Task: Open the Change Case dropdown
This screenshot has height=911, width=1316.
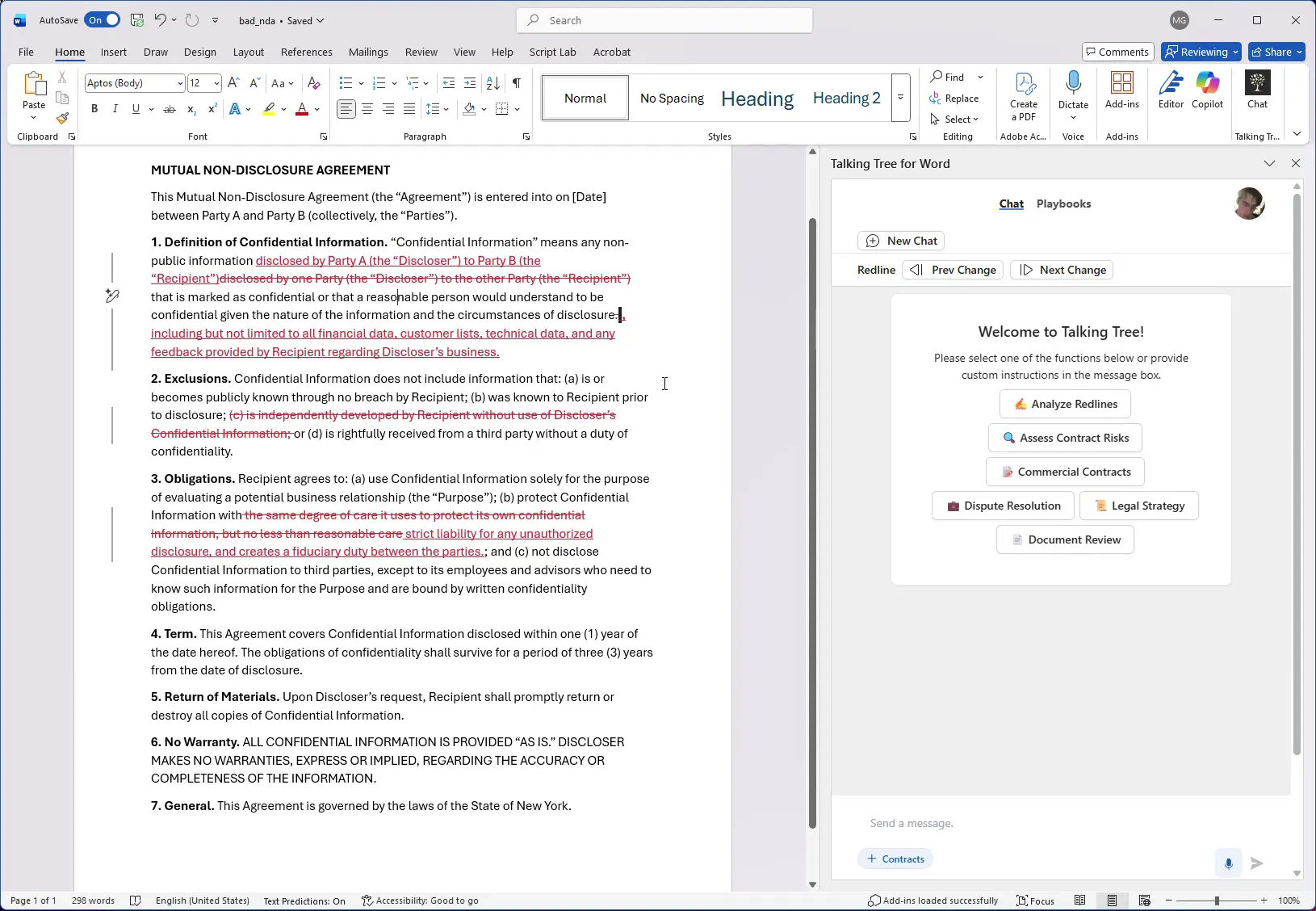Action: pyautogui.click(x=283, y=83)
